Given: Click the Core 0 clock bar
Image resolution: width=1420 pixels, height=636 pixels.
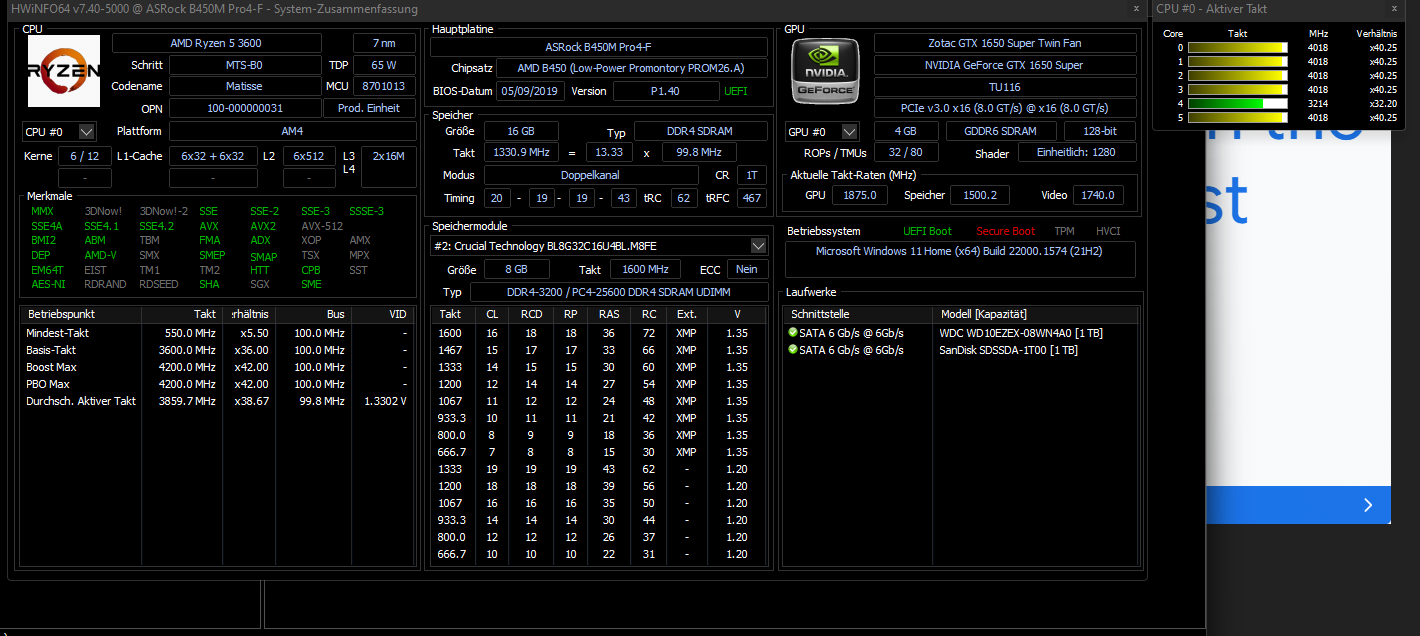Looking at the screenshot, I should point(1239,47).
